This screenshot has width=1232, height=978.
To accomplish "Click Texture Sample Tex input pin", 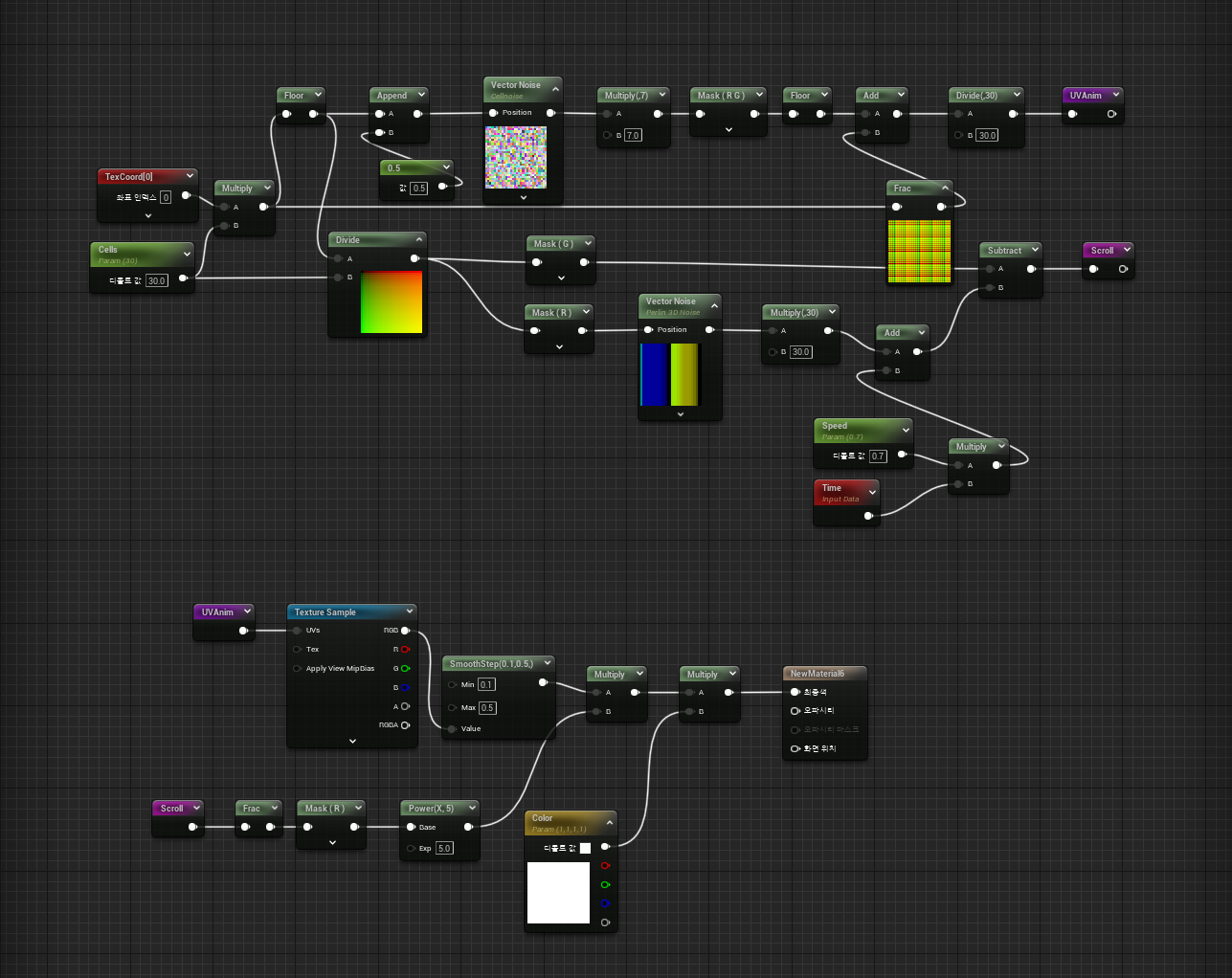I will 298,650.
